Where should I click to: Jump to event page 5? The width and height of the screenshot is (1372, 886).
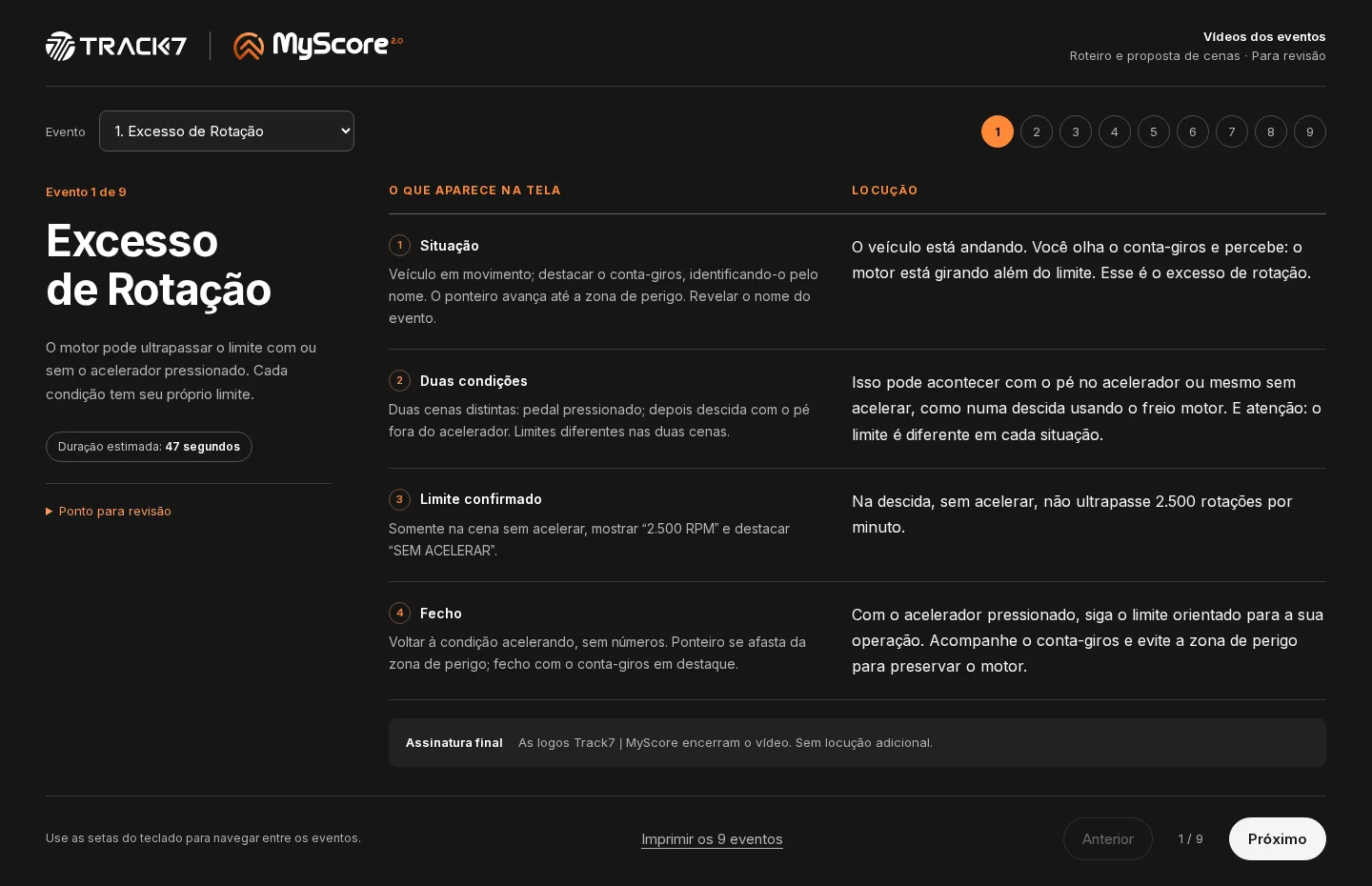point(1154,131)
